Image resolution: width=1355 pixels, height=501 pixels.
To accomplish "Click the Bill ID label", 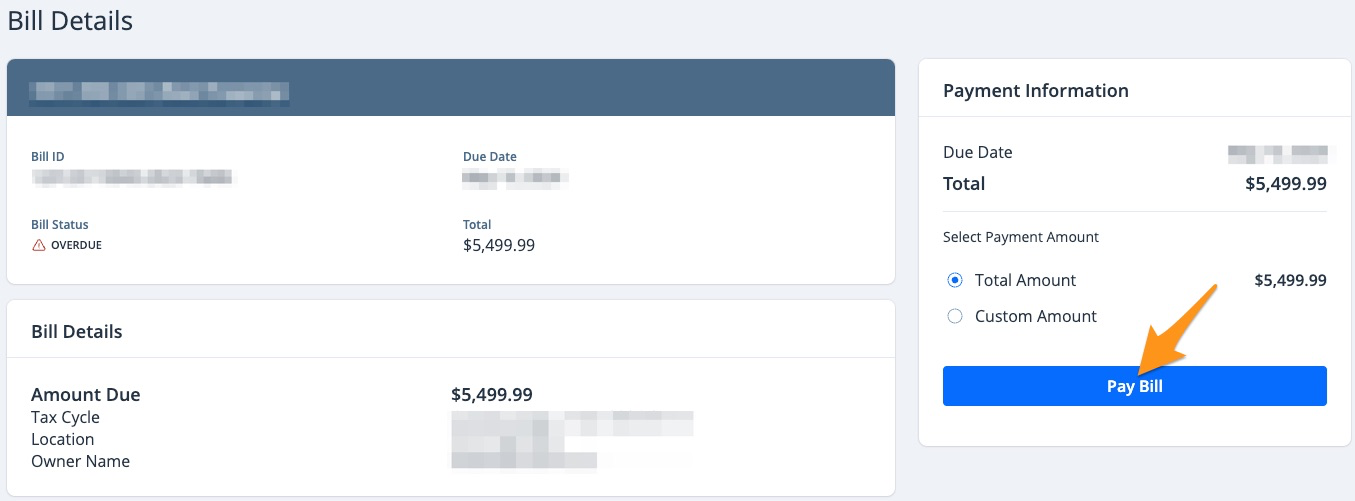I will point(48,157).
